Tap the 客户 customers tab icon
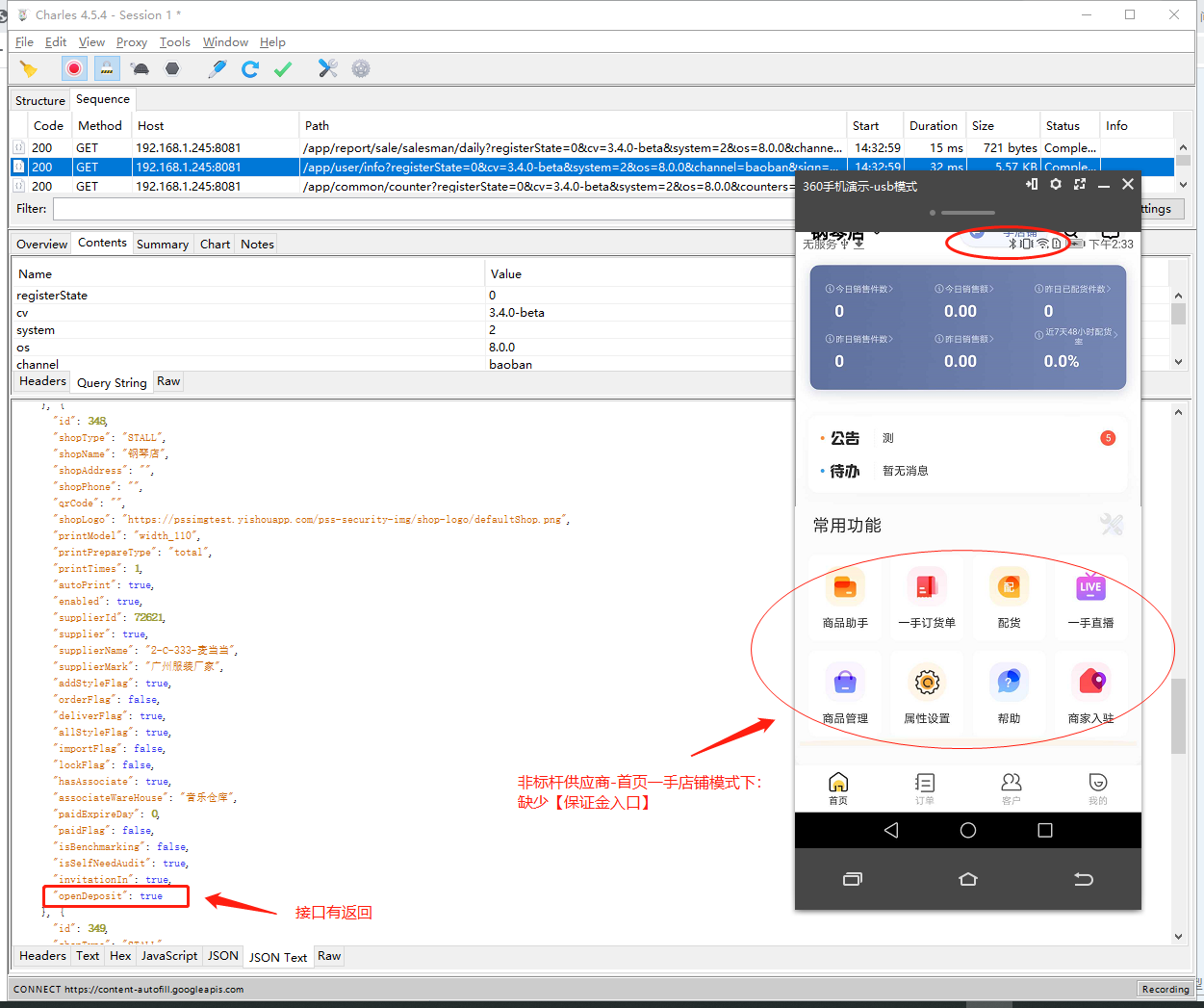Screen dimensions: 1204x1008 click(1012, 783)
